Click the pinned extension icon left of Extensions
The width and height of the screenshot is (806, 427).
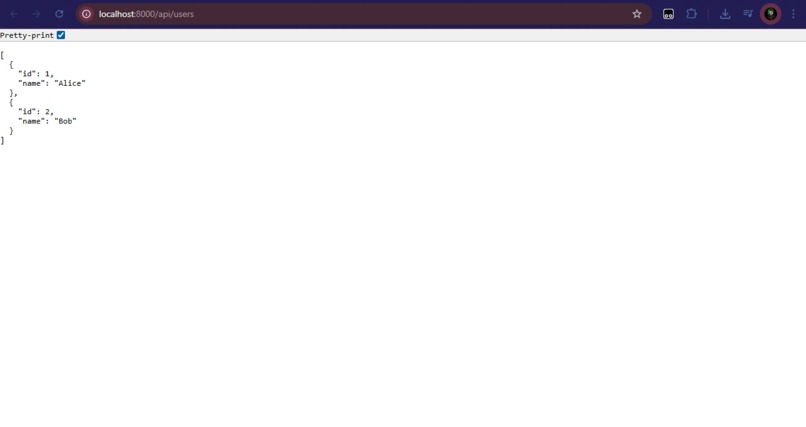coord(668,14)
